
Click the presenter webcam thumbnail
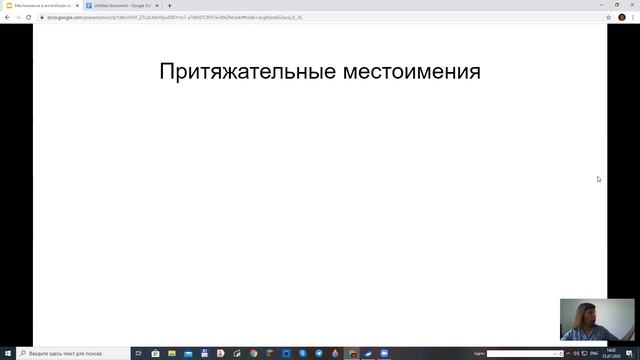597,320
